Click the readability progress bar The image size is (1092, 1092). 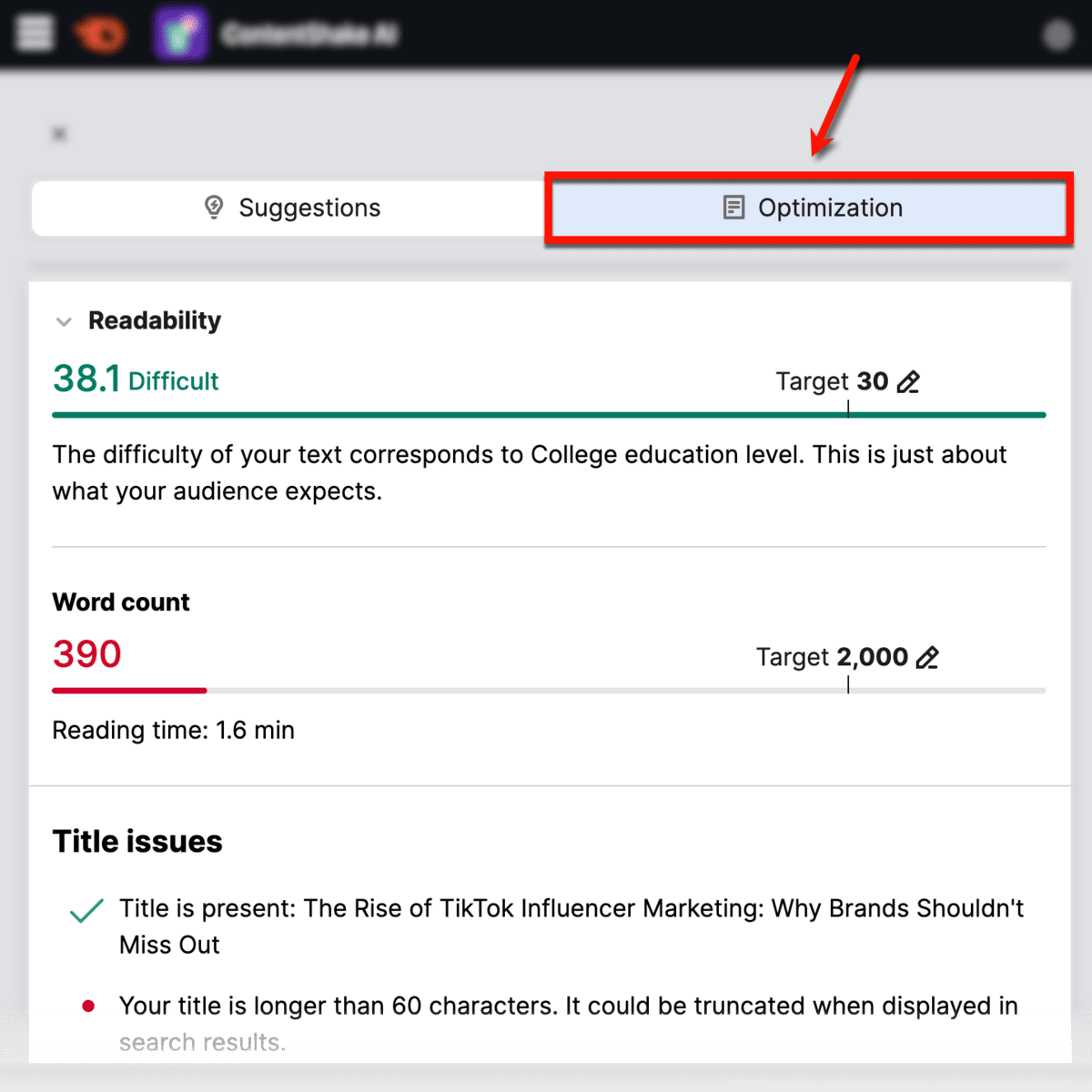tap(546, 414)
